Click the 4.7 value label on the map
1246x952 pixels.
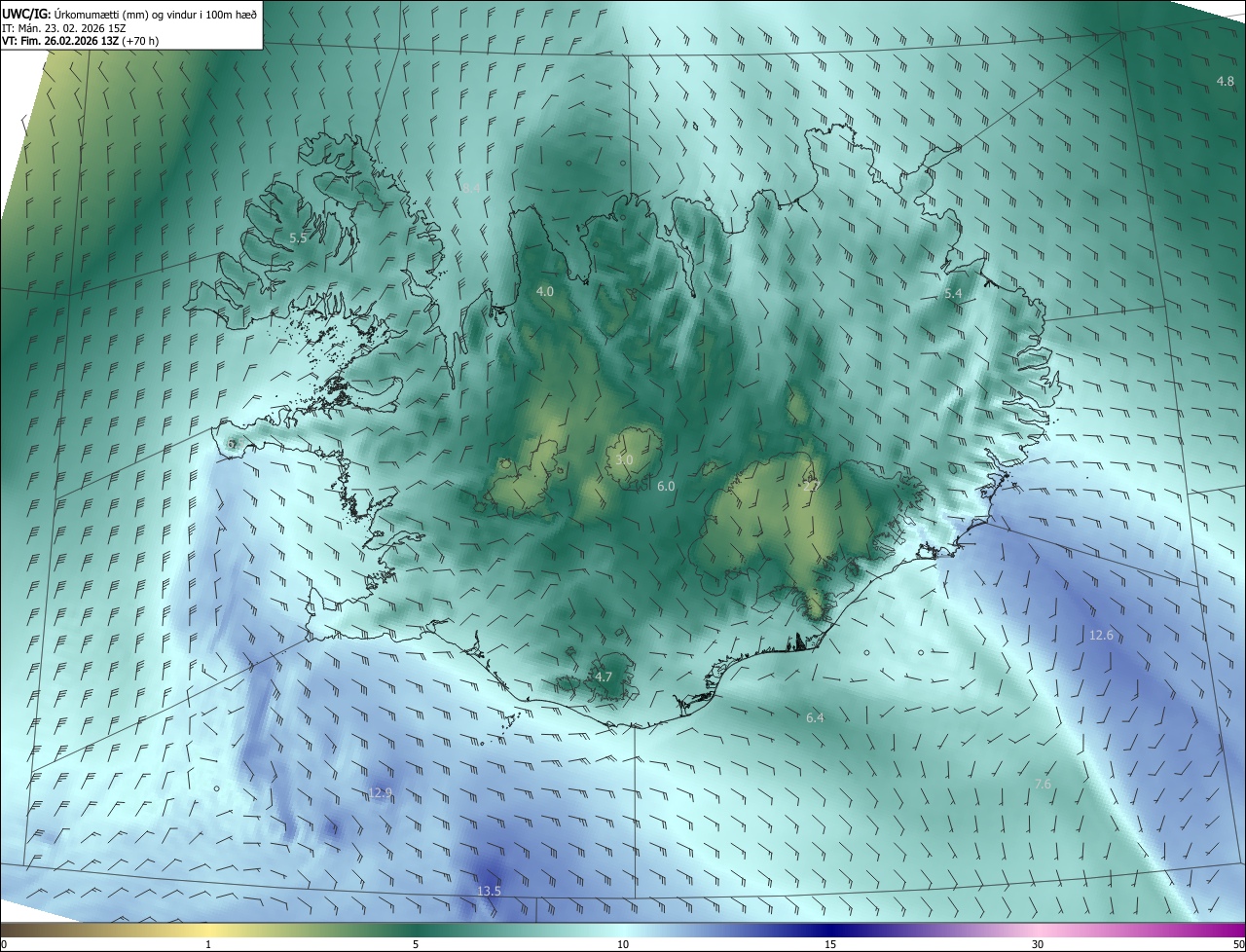point(604,677)
